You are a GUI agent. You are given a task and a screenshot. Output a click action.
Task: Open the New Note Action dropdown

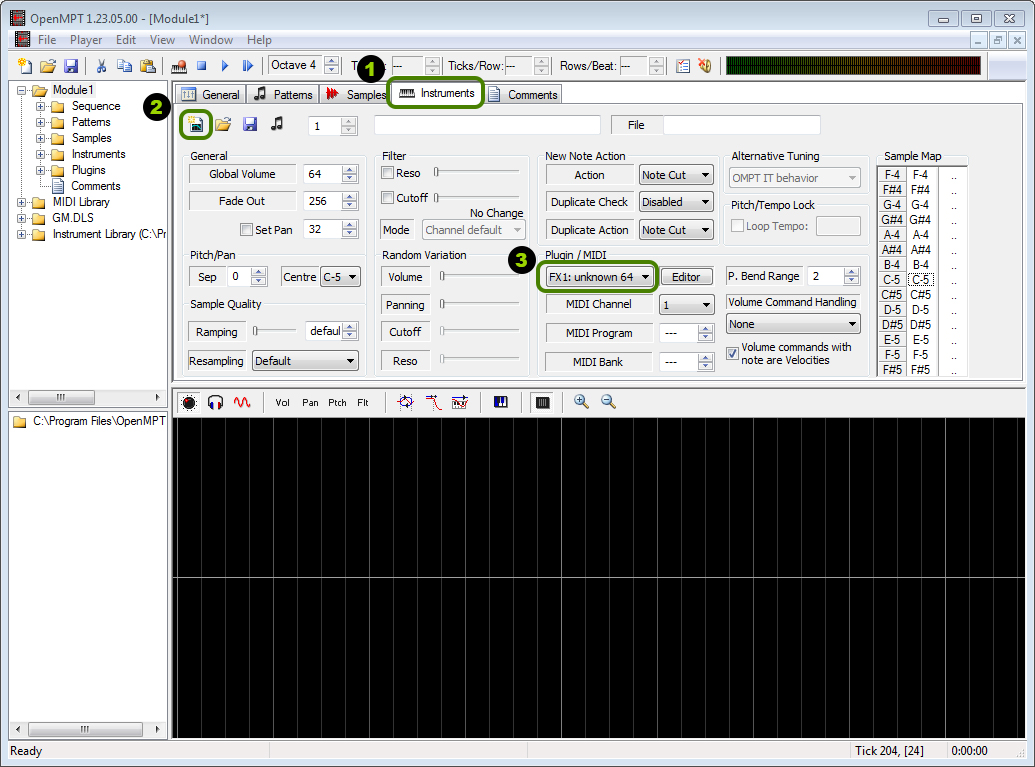pyautogui.click(x=676, y=175)
